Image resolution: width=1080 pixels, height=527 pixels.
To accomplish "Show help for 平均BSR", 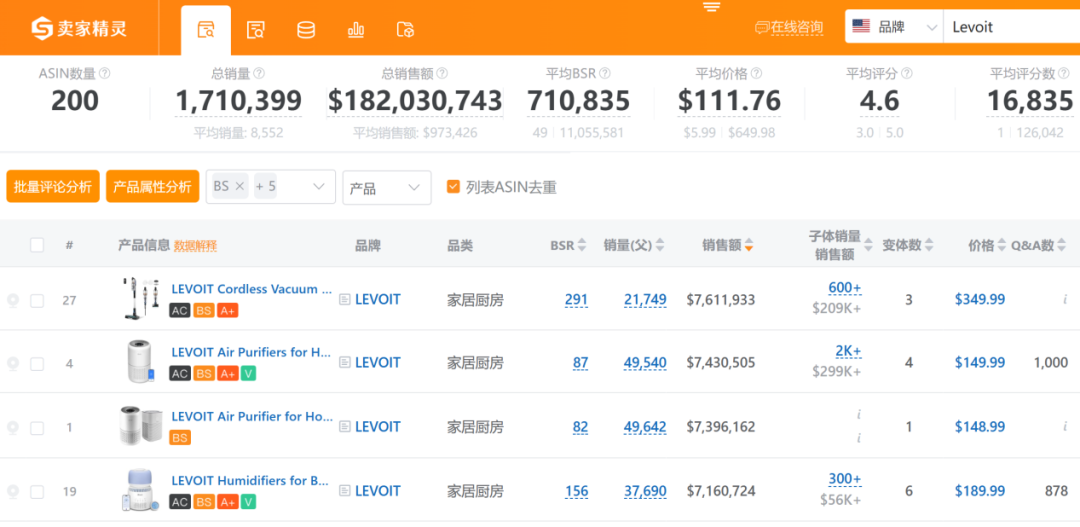I will 605,73.
